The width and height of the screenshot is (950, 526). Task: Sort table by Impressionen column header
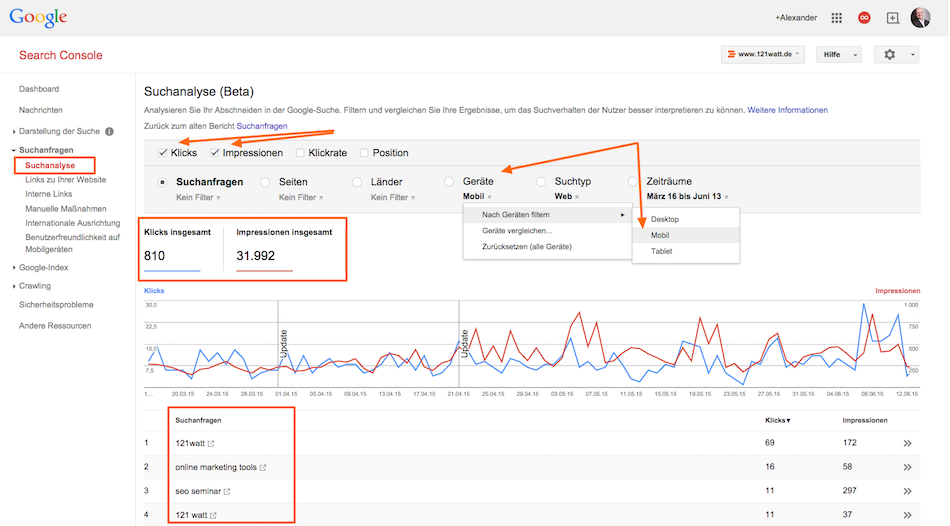[x=865, y=420]
